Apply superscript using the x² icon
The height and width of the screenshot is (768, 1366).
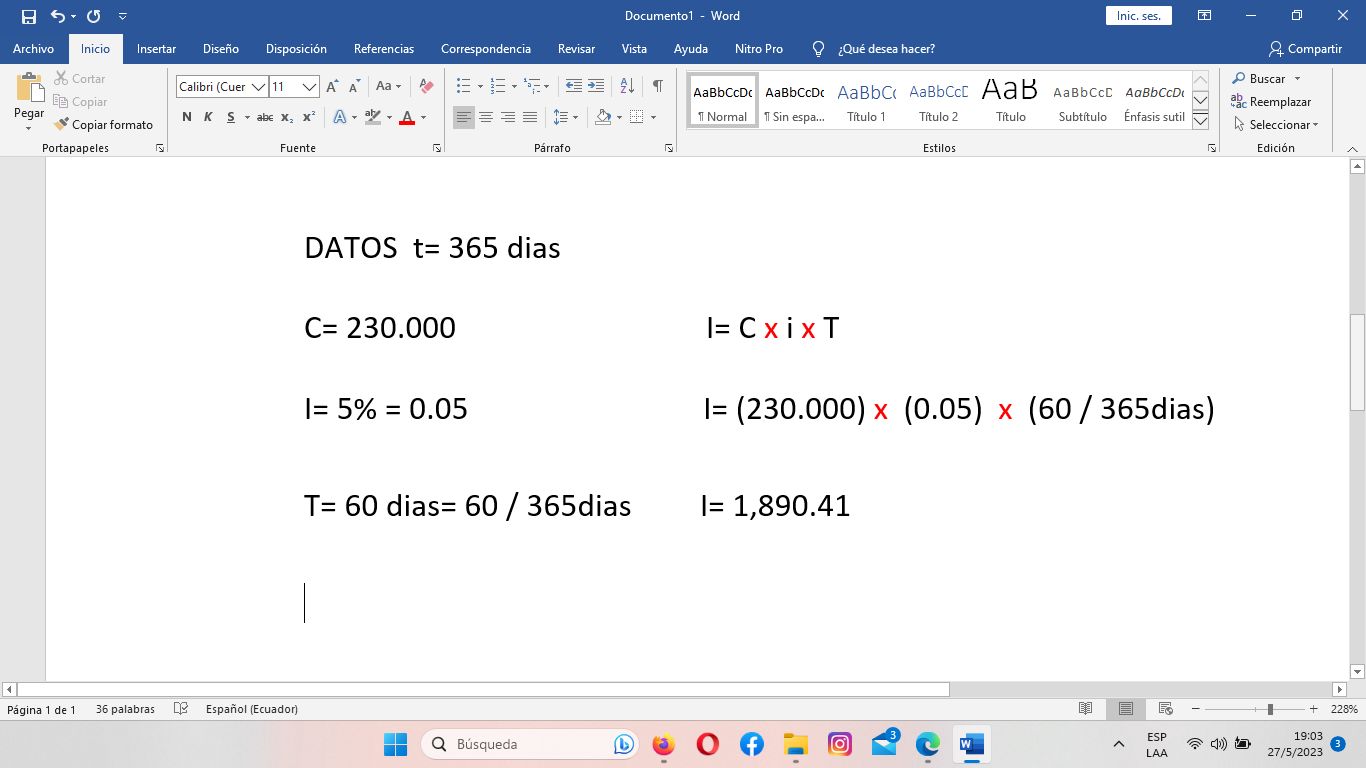(x=311, y=117)
